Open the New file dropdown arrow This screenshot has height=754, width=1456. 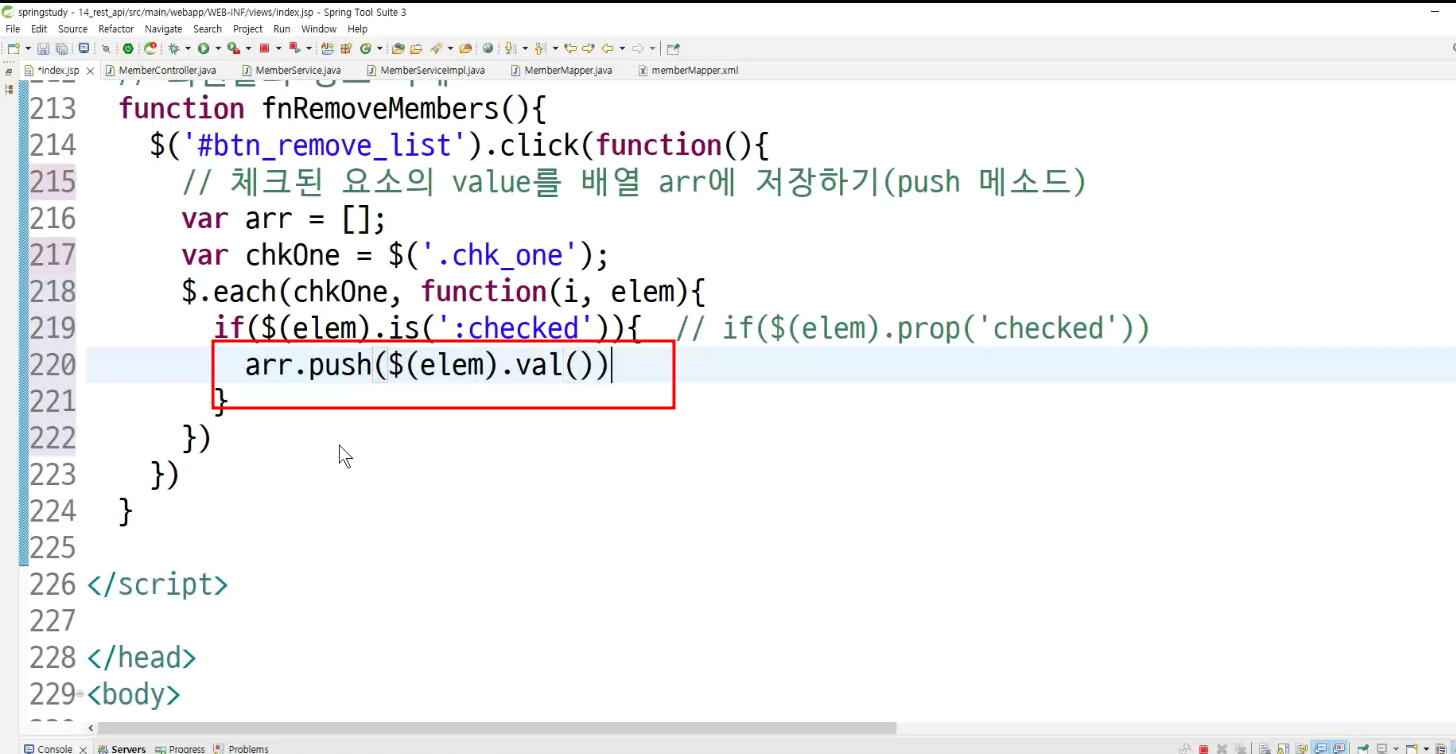27,48
